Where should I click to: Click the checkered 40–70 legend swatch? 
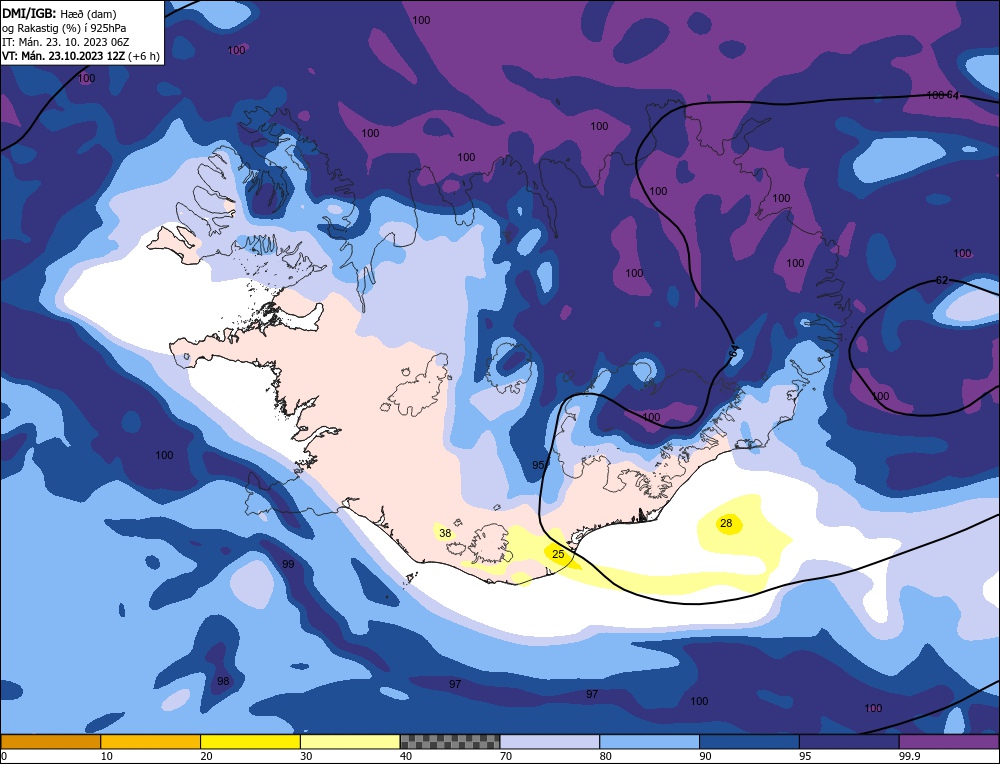point(450,742)
